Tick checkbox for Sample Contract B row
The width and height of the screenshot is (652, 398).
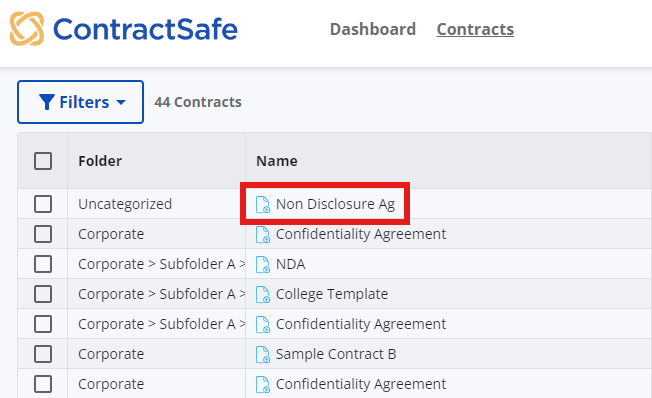pyautogui.click(x=43, y=354)
